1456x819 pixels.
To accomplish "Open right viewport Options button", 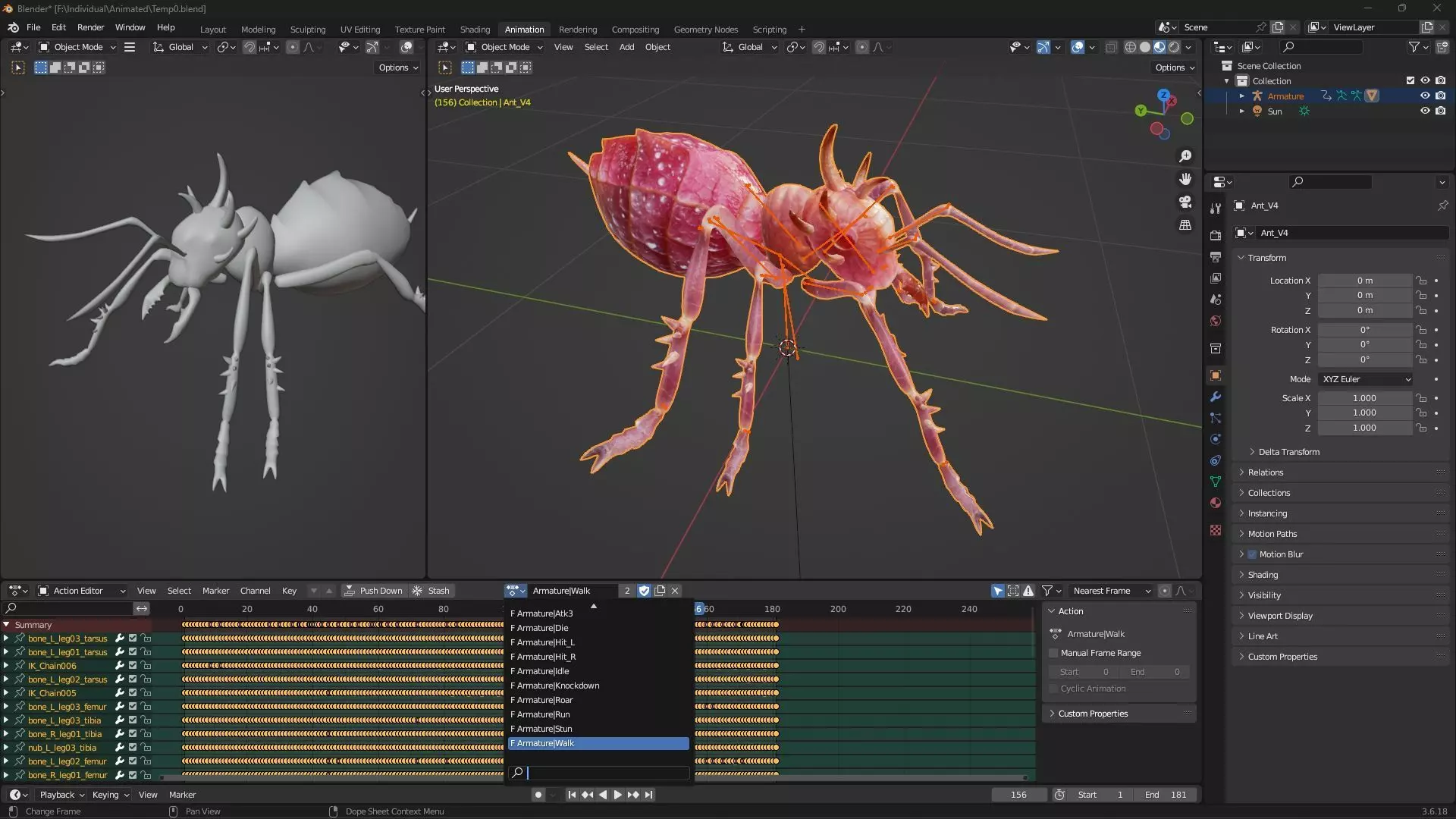I will coord(1175,67).
